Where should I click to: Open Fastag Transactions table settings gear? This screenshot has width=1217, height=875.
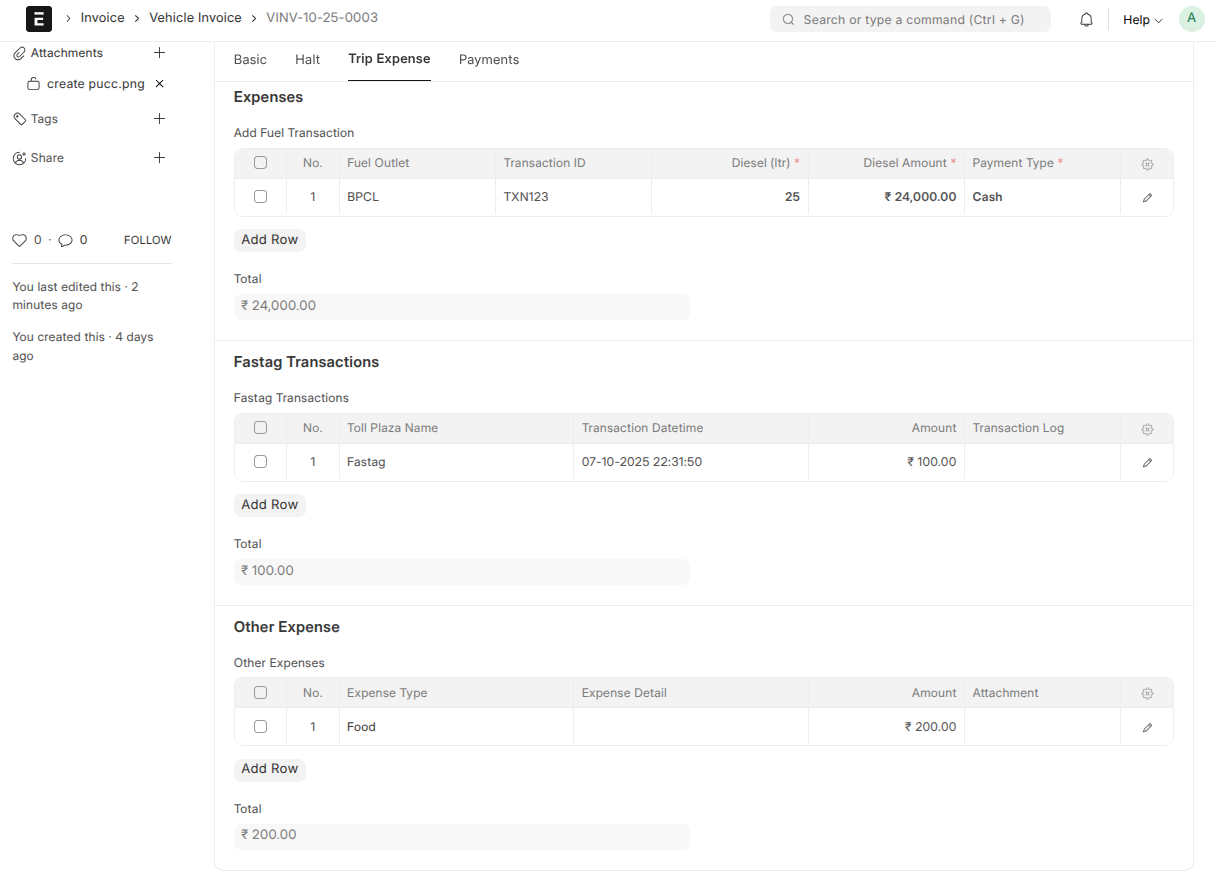click(x=1147, y=429)
